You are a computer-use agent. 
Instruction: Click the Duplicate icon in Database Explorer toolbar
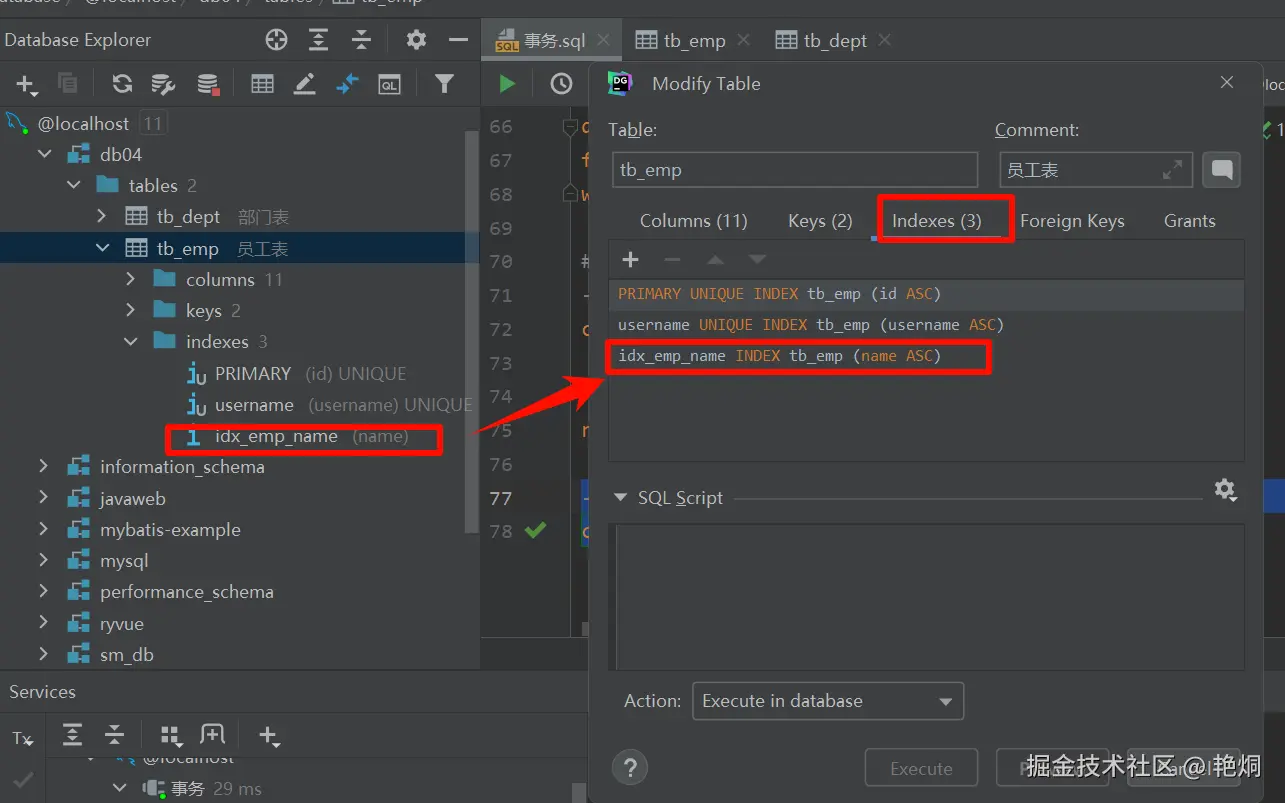click(x=68, y=84)
